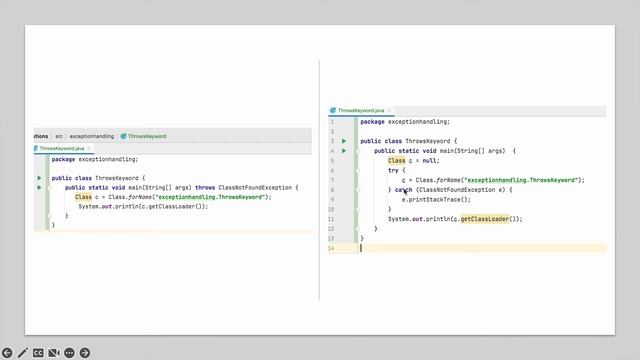
Task: Click highlighted Class keyword on line 5
Action: point(397,161)
